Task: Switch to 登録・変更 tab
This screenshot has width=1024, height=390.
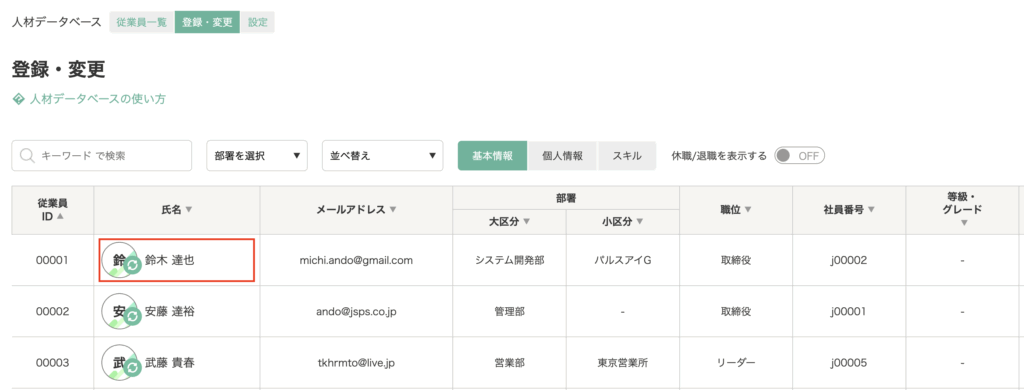Action: tap(208, 22)
